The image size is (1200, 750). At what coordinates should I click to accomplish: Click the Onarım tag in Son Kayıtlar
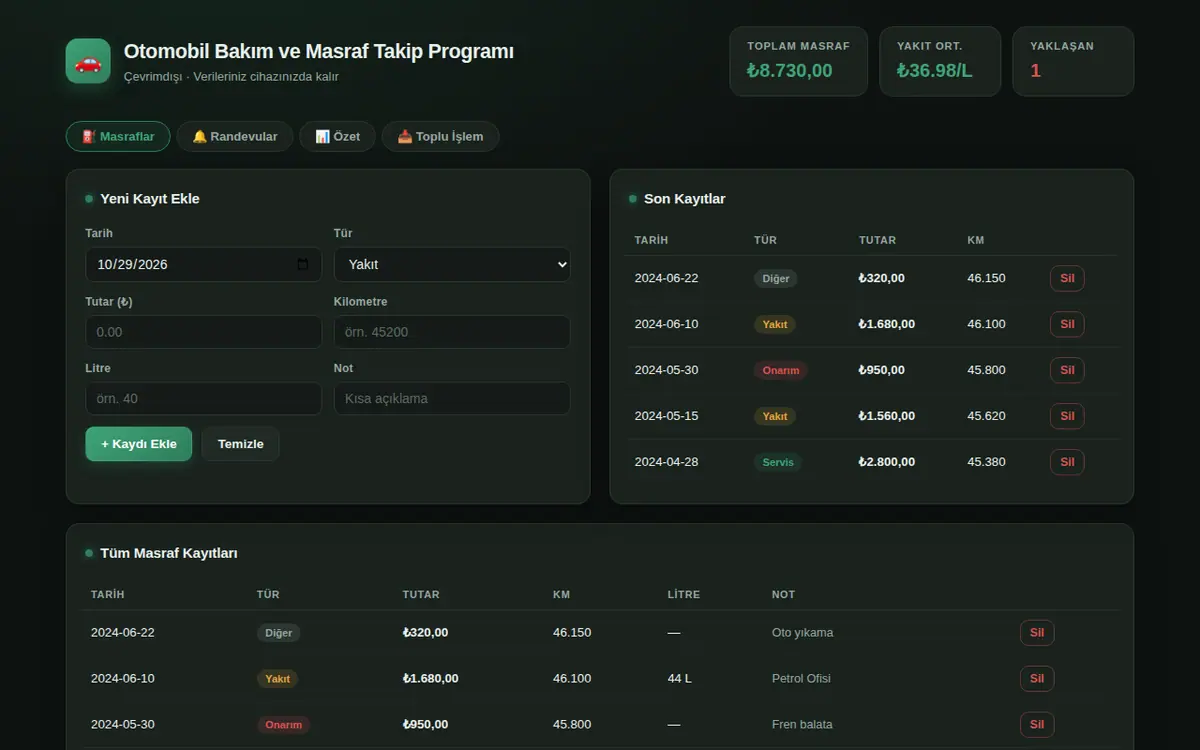pos(781,370)
